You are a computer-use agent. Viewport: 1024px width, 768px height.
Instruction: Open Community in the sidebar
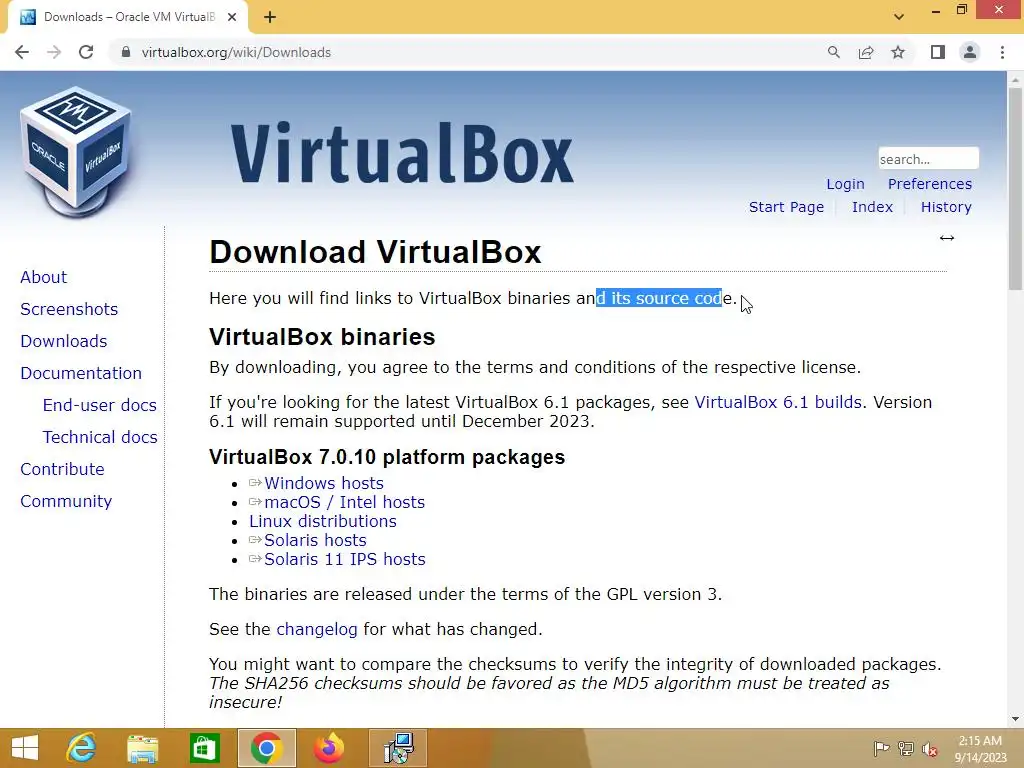tap(66, 501)
